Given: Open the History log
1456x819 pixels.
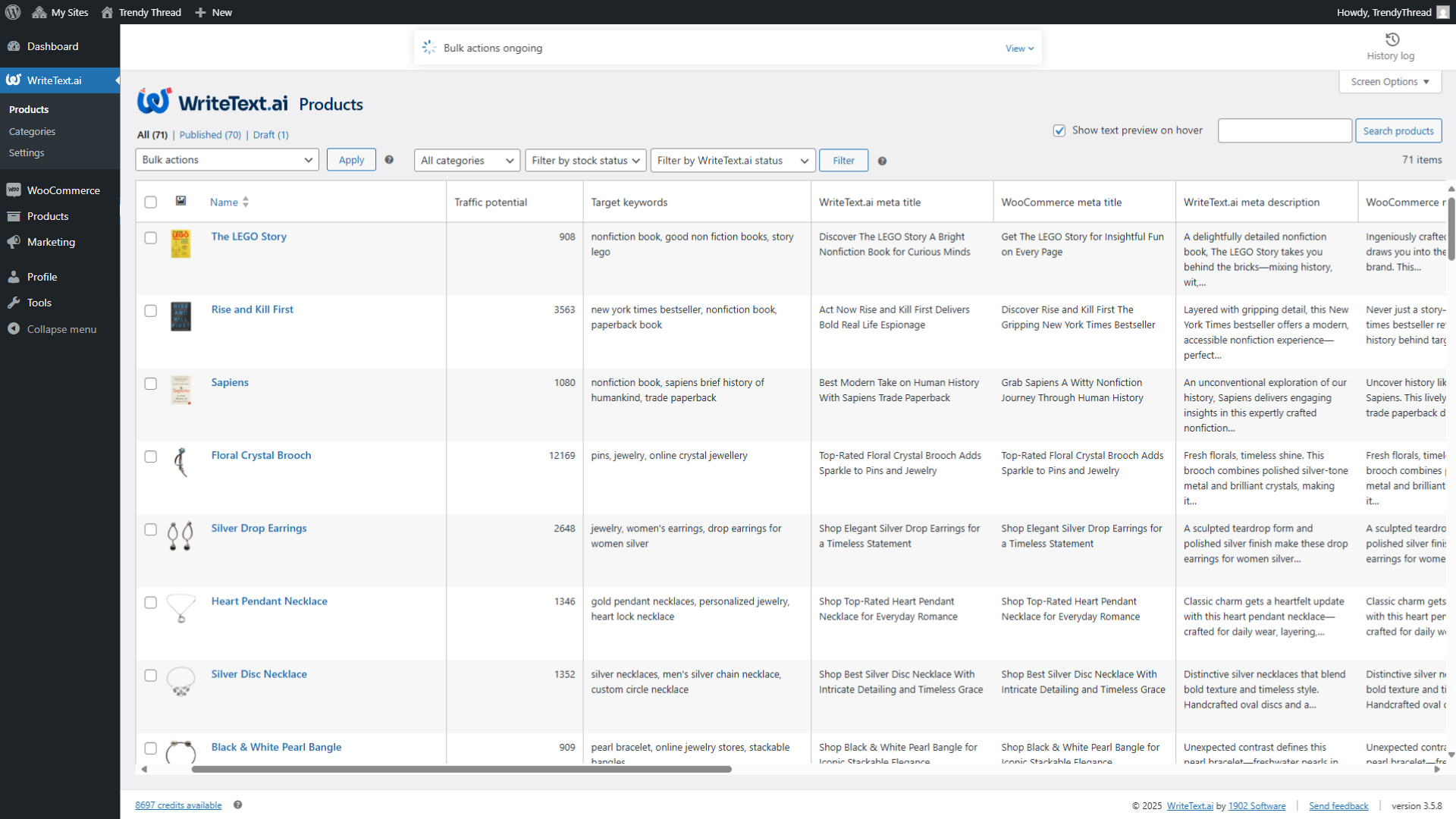Looking at the screenshot, I should point(1390,47).
